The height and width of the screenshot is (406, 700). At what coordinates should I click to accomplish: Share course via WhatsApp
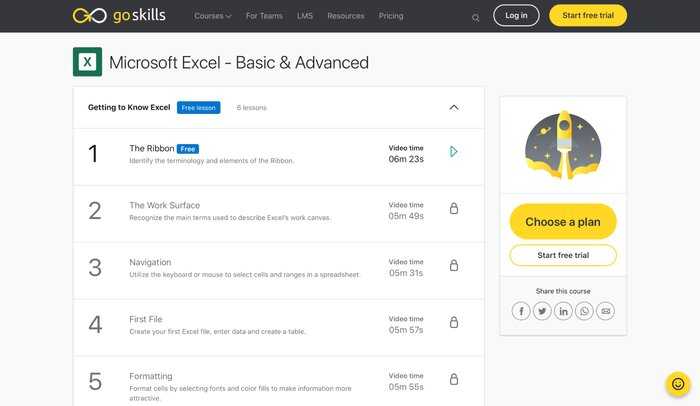click(584, 311)
